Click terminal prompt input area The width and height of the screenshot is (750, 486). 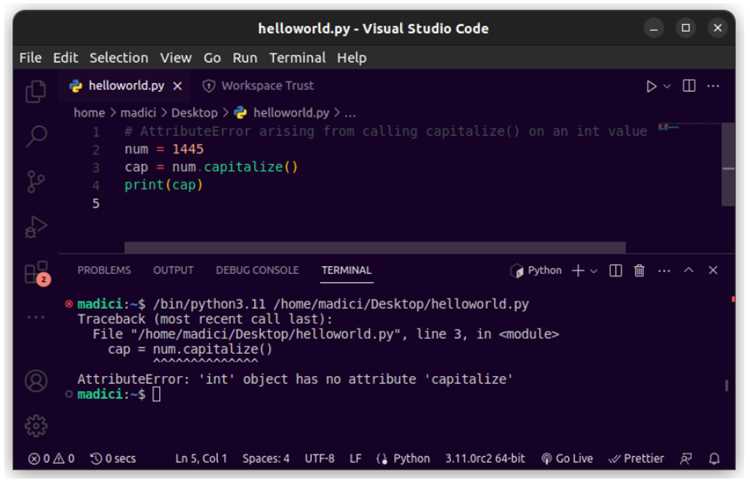[x=156, y=395]
